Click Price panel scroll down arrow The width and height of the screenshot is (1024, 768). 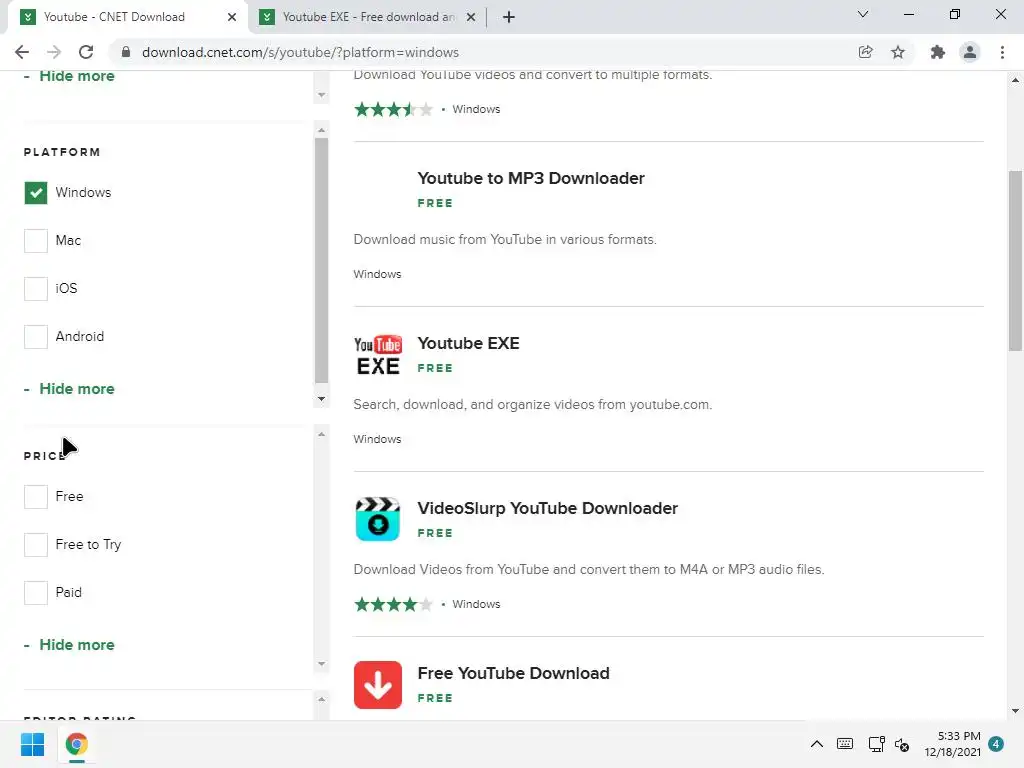(321, 664)
